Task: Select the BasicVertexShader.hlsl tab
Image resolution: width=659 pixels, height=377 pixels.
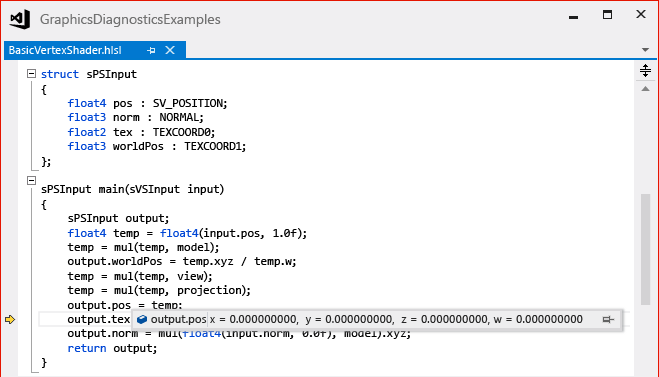Action: [x=65, y=50]
